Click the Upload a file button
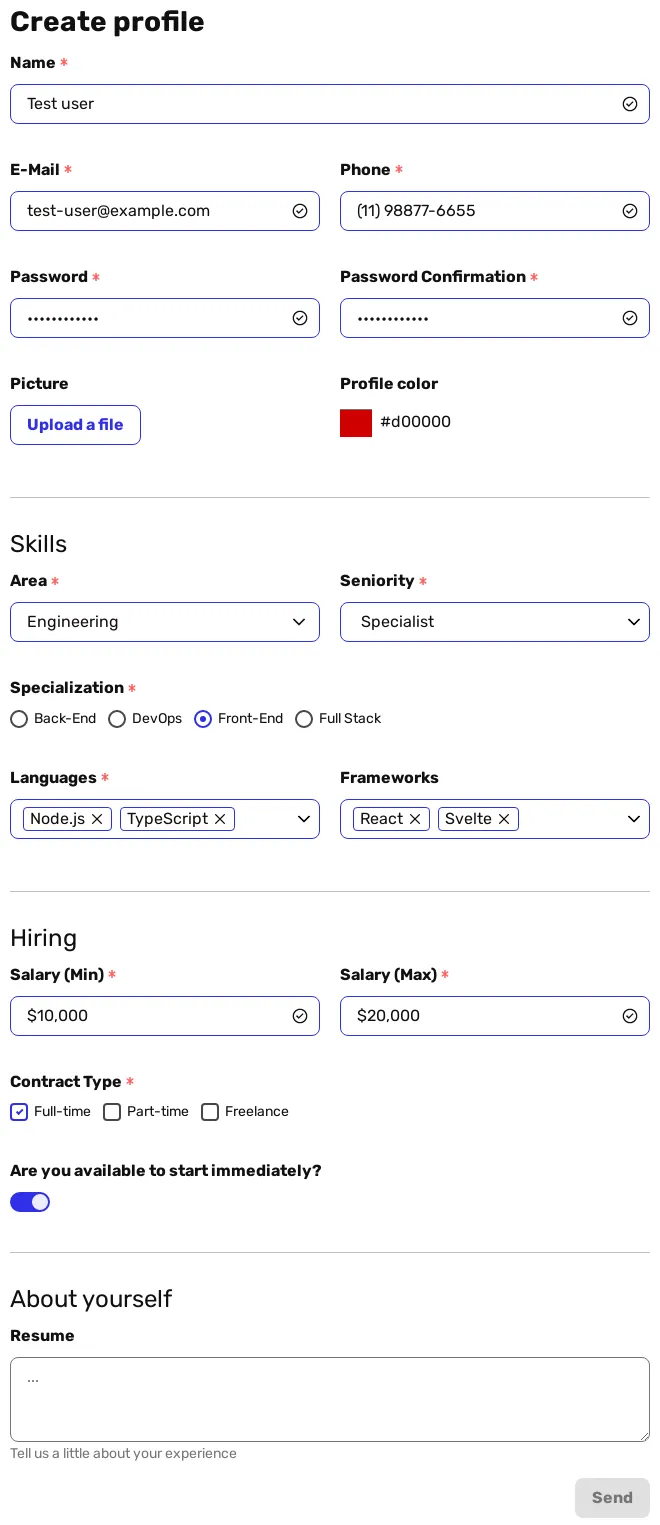 (75, 425)
